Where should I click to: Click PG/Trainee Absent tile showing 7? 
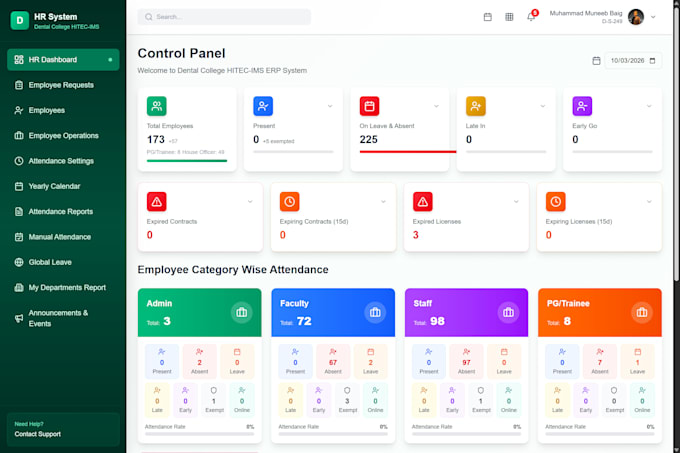click(x=600, y=362)
